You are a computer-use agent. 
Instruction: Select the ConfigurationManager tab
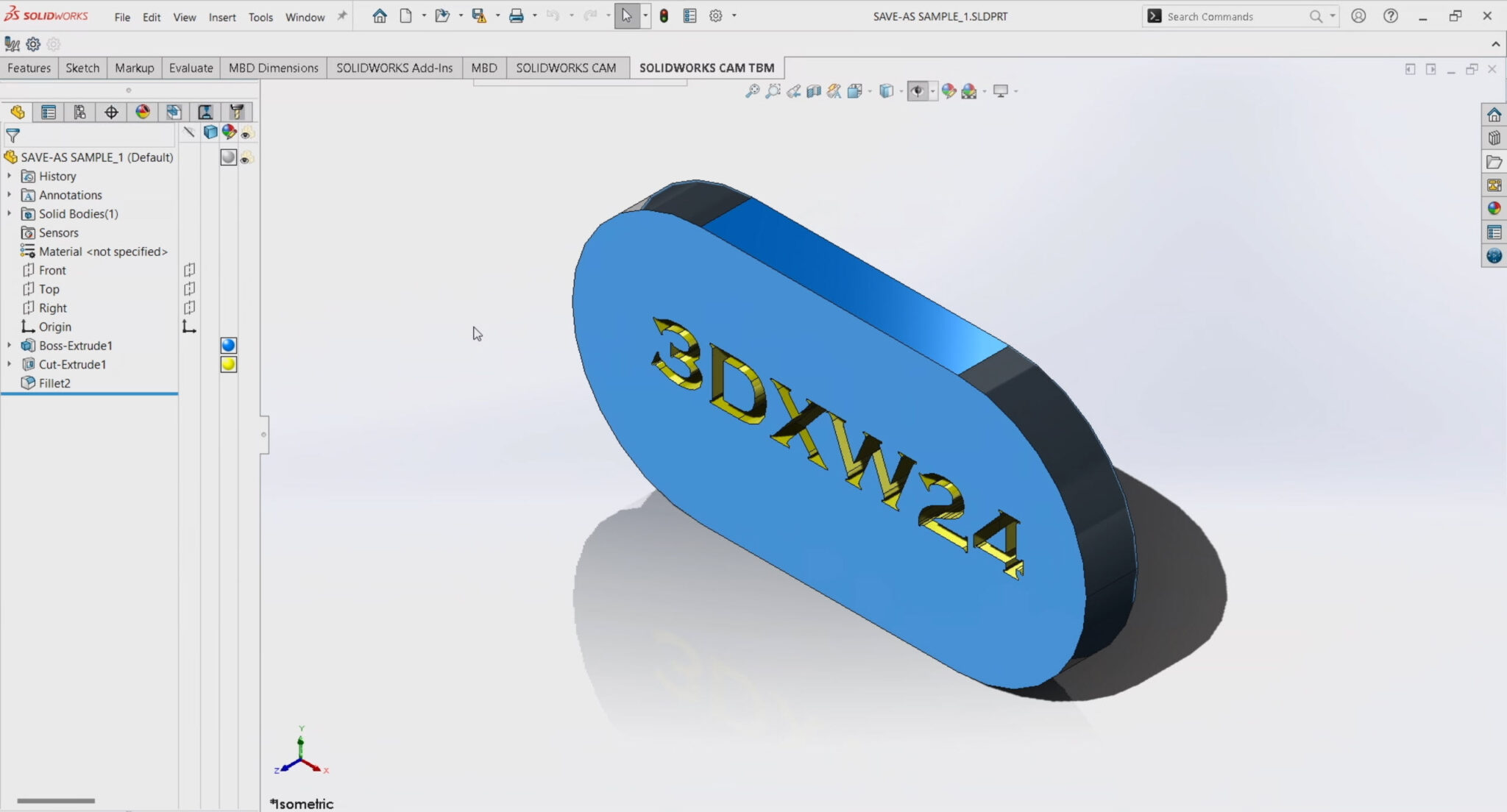pos(79,112)
